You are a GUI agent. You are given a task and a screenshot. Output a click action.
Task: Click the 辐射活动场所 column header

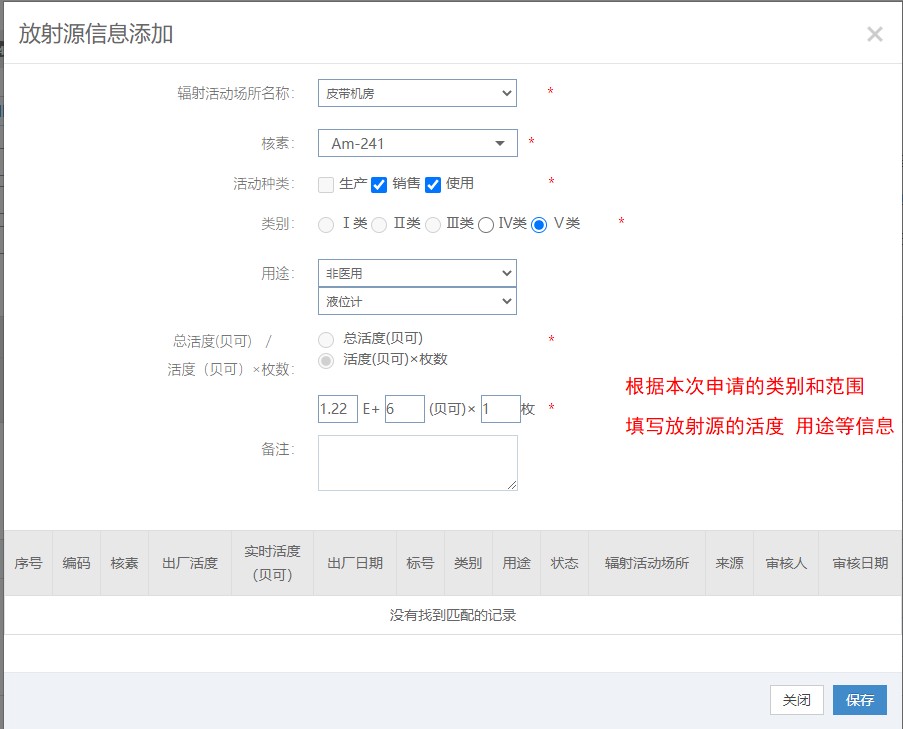click(647, 563)
